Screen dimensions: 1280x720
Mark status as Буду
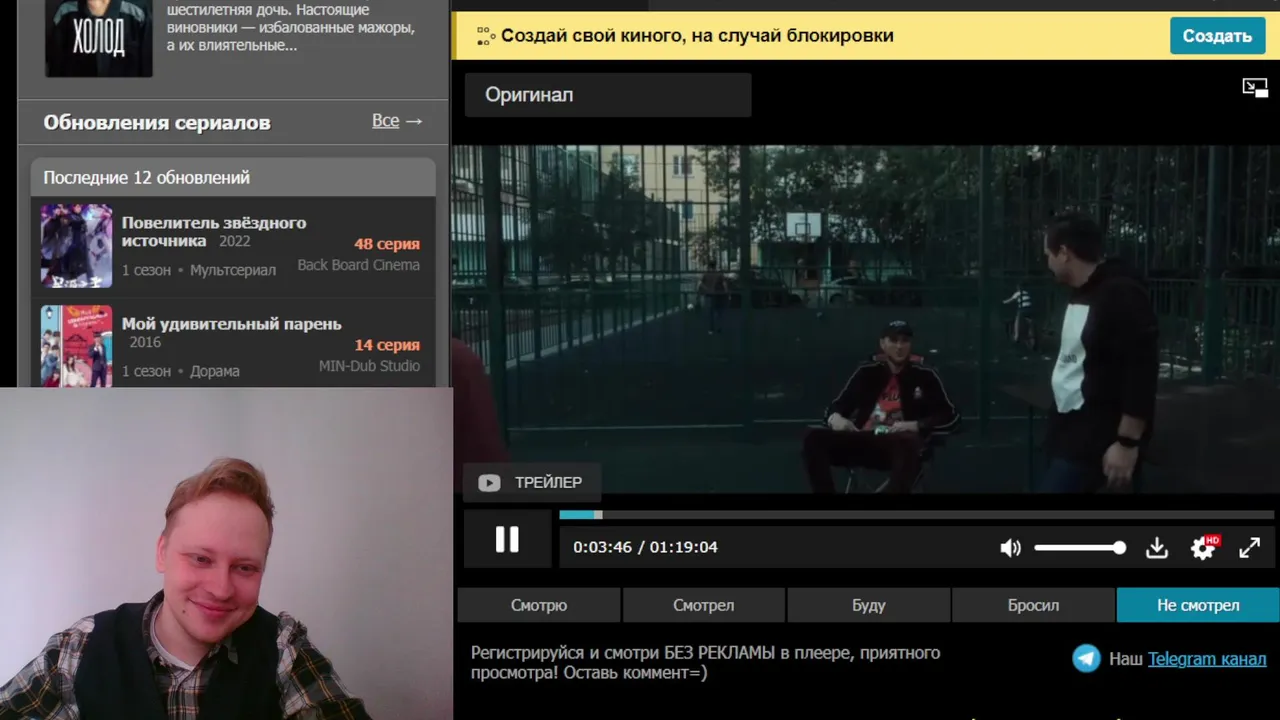[869, 605]
